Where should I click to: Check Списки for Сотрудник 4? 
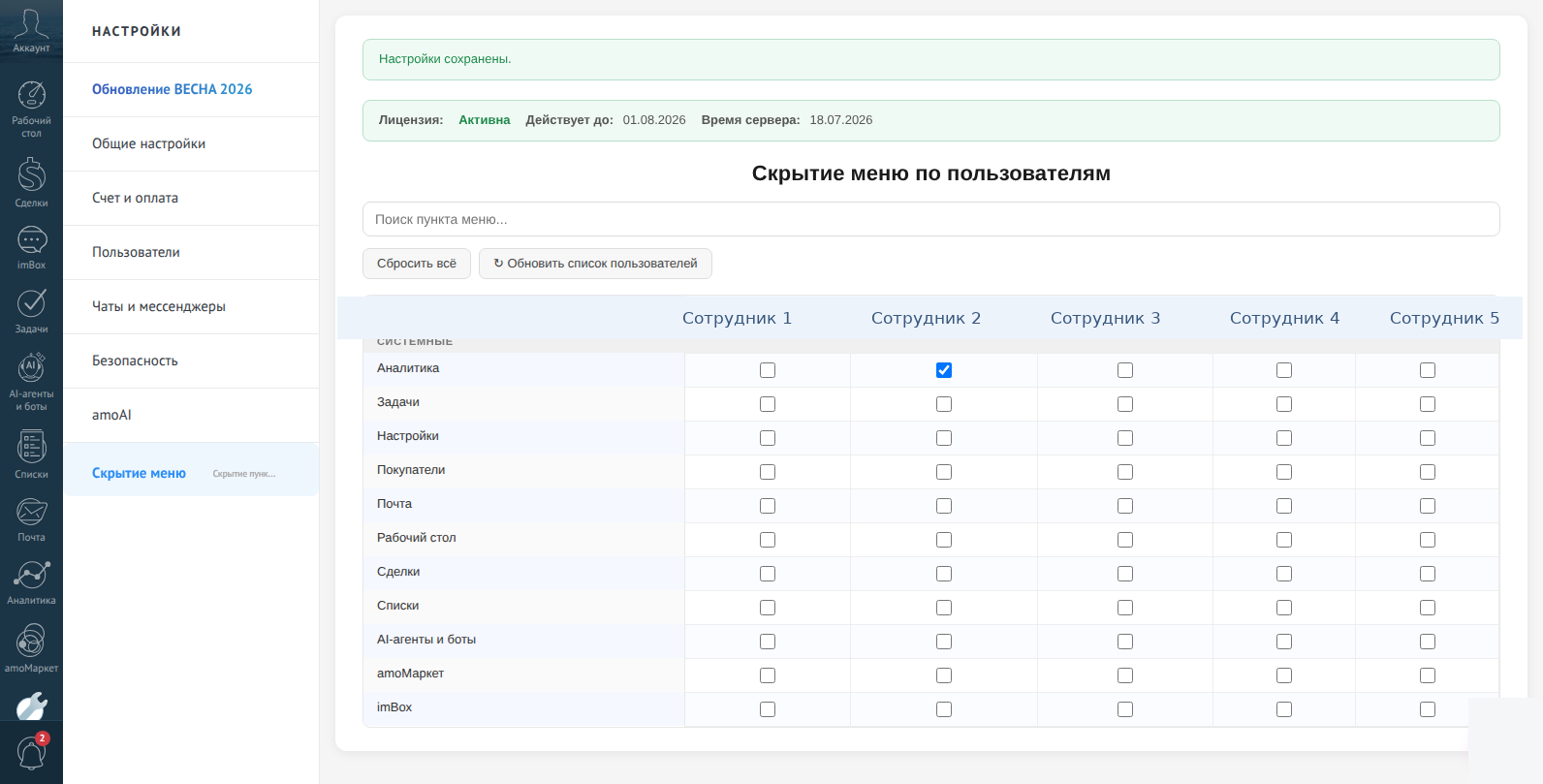(x=1284, y=608)
